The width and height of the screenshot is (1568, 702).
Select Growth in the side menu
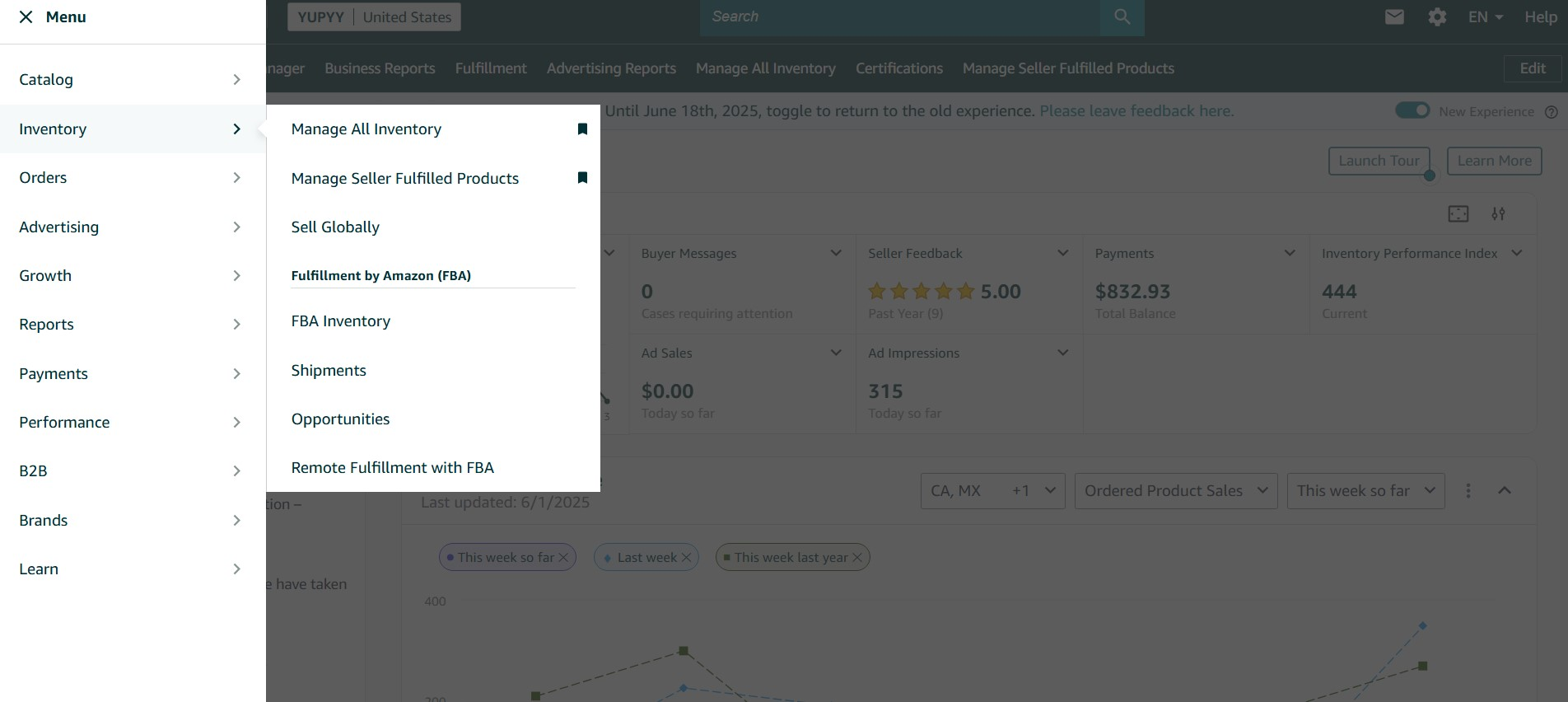point(133,275)
